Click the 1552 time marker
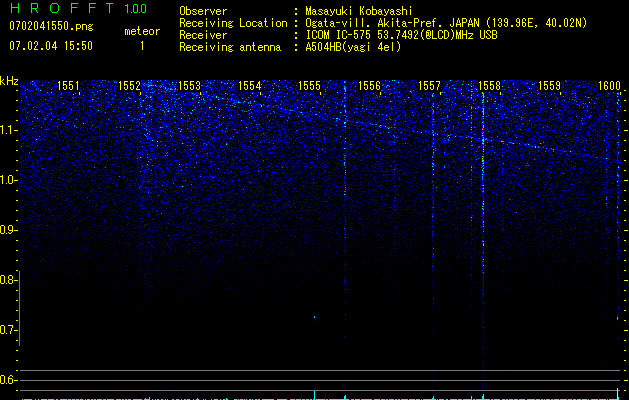Image resolution: width=629 pixels, height=400 pixels. 130,86
